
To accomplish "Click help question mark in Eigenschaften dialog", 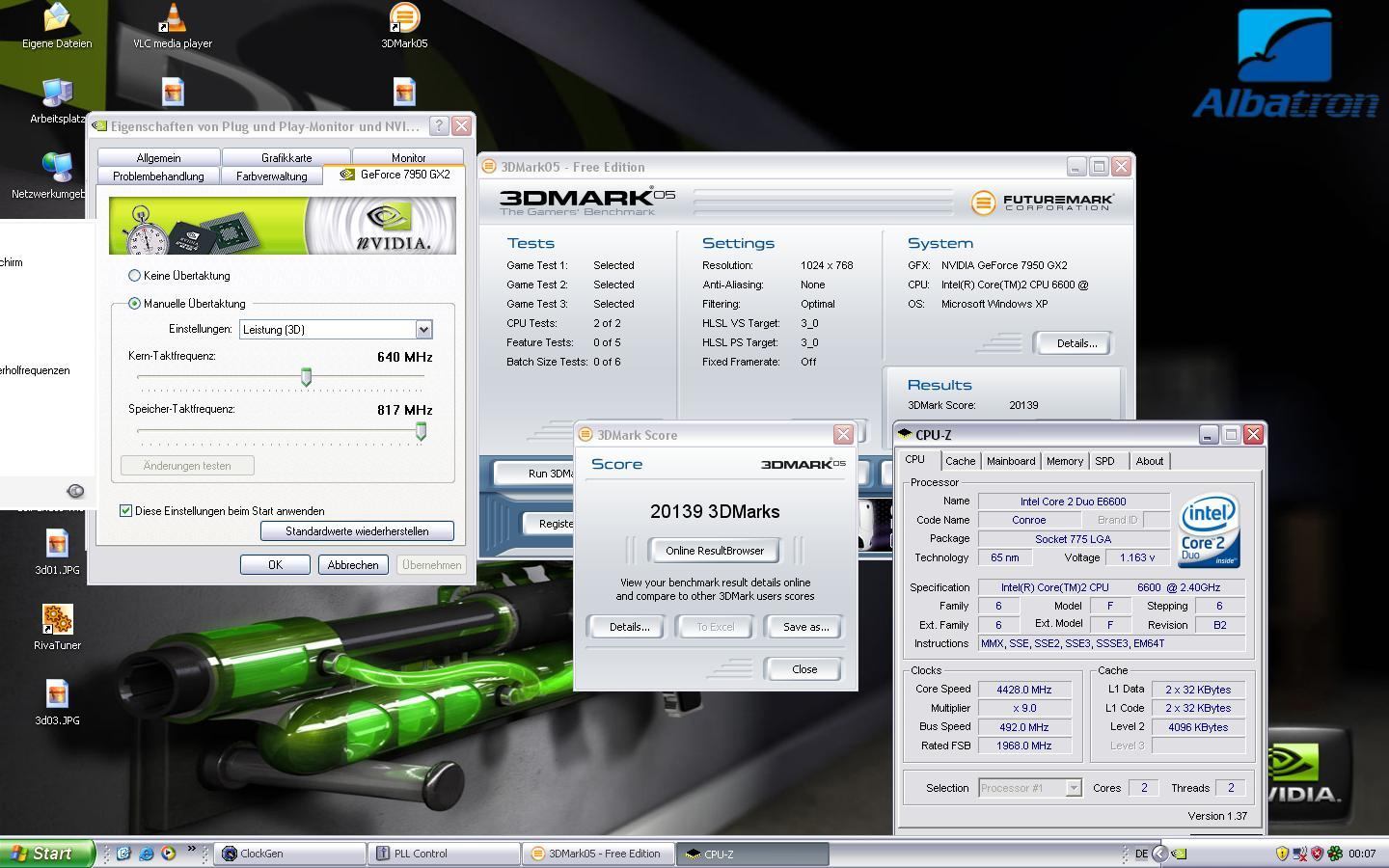I will click(439, 126).
